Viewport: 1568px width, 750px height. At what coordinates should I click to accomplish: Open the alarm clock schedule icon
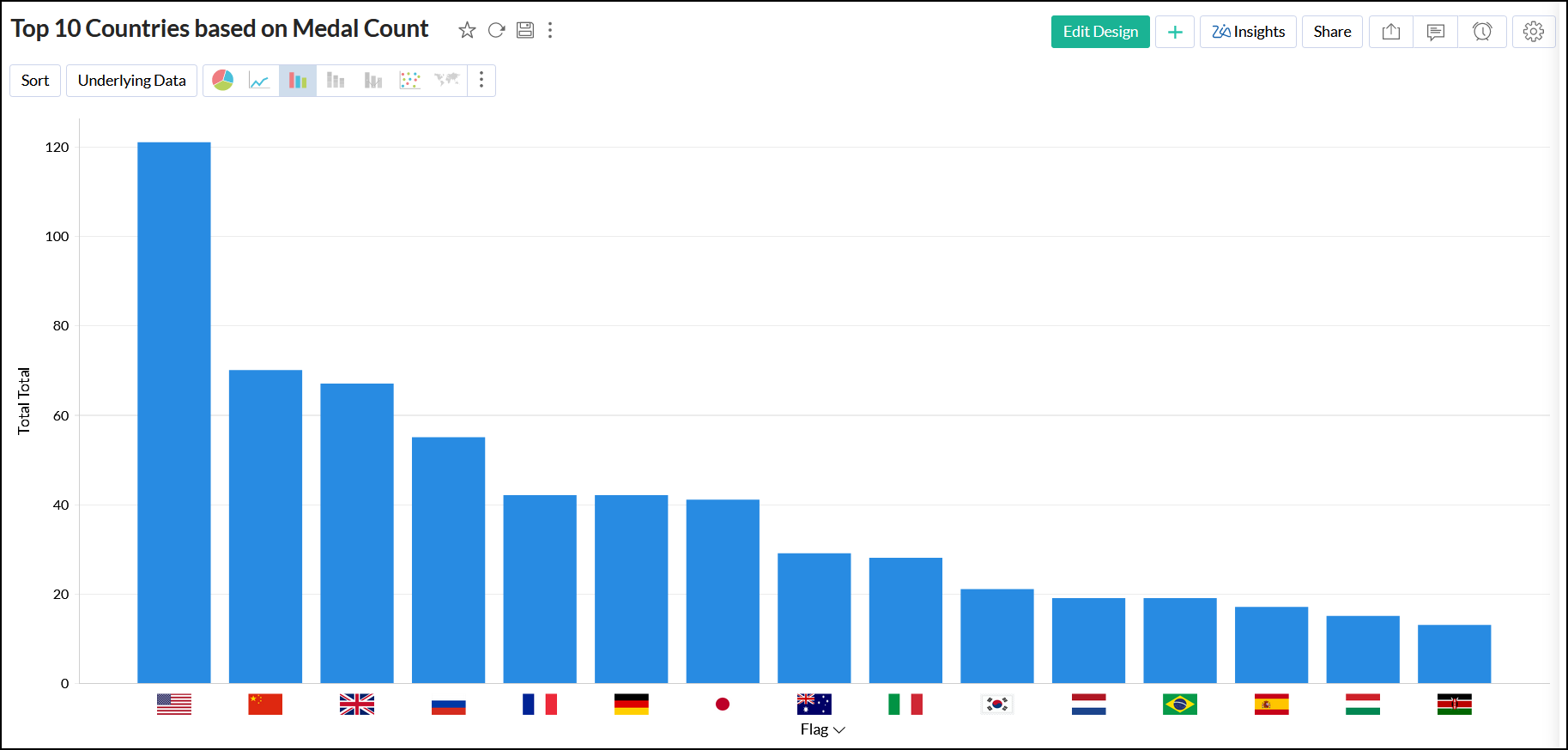tap(1482, 32)
